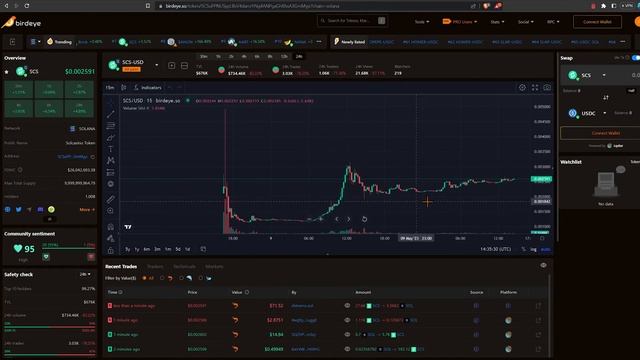Image resolution: width=640 pixels, height=360 pixels.
Task: Favorite SCS with the star icon
Action: pos(7,72)
